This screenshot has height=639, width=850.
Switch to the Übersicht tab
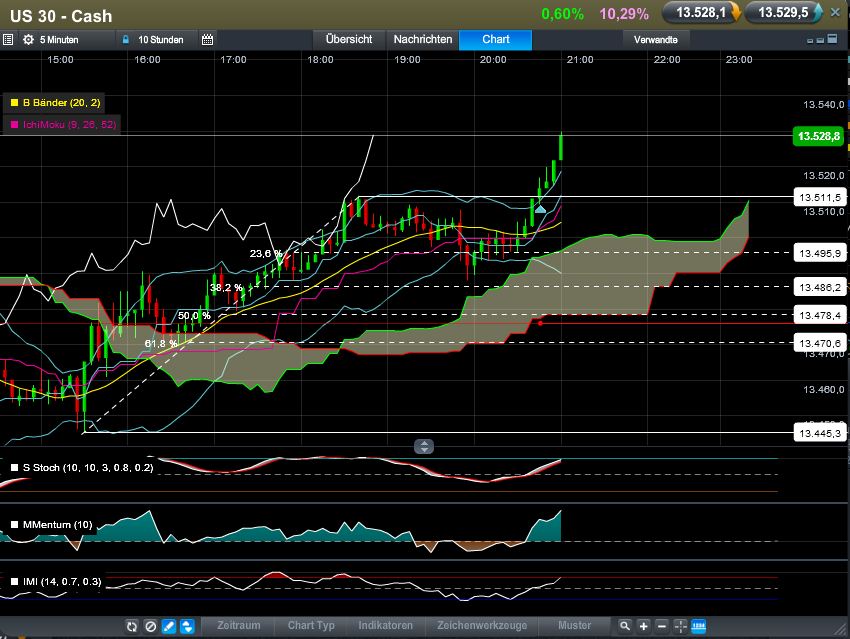[349, 39]
